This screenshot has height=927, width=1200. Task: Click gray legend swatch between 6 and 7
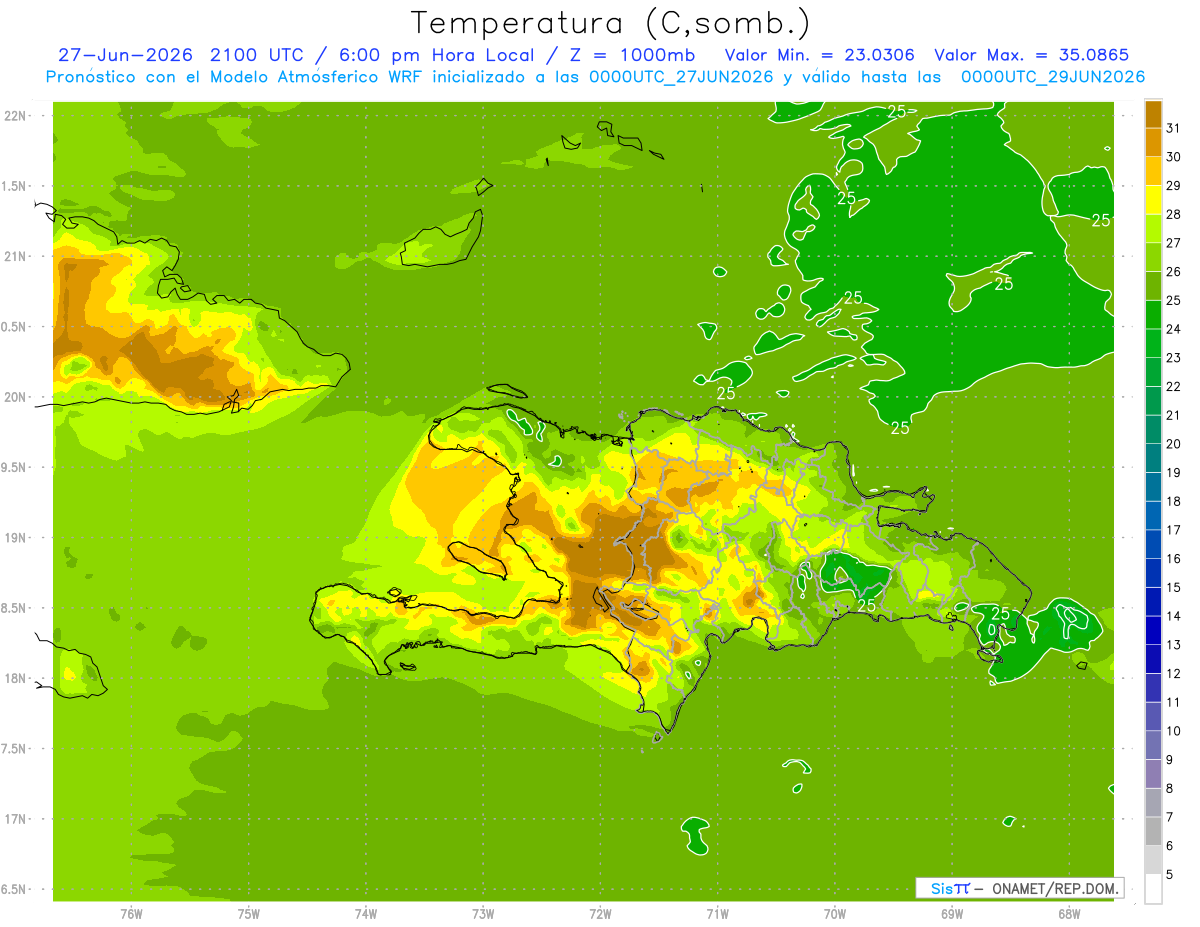pos(1153,831)
